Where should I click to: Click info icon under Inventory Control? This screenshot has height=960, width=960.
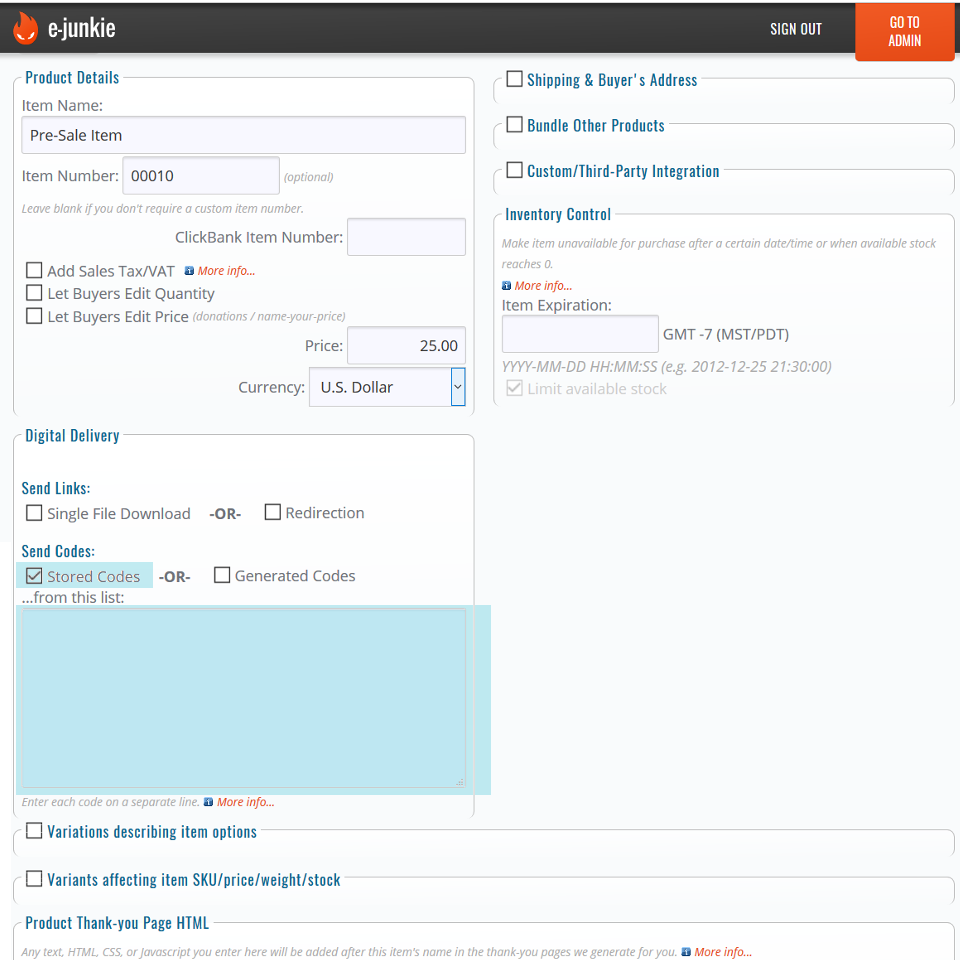(x=506, y=286)
